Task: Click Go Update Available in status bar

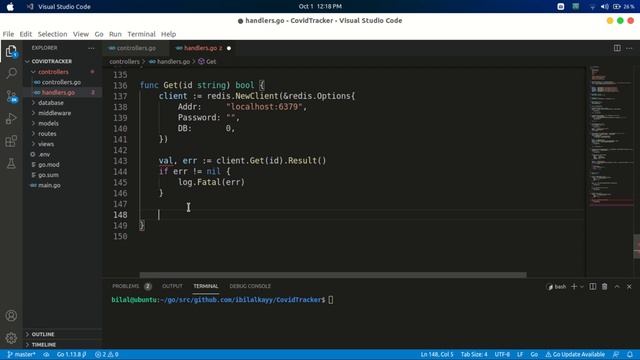Action: (x=575, y=354)
